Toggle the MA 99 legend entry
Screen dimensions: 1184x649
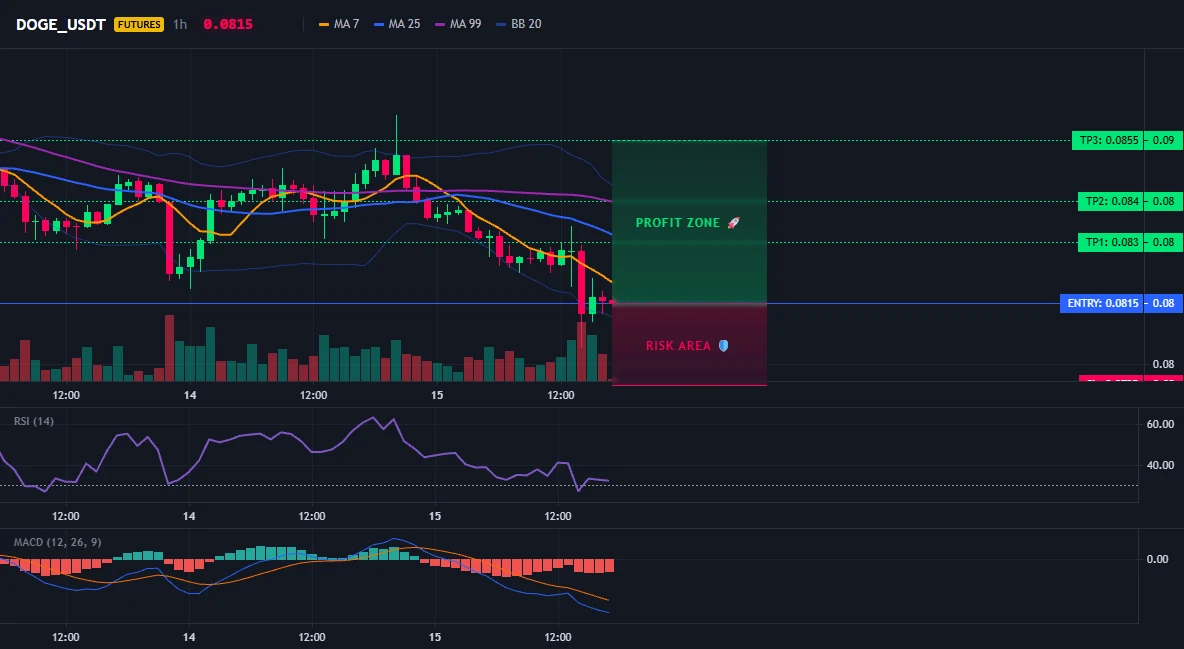458,24
